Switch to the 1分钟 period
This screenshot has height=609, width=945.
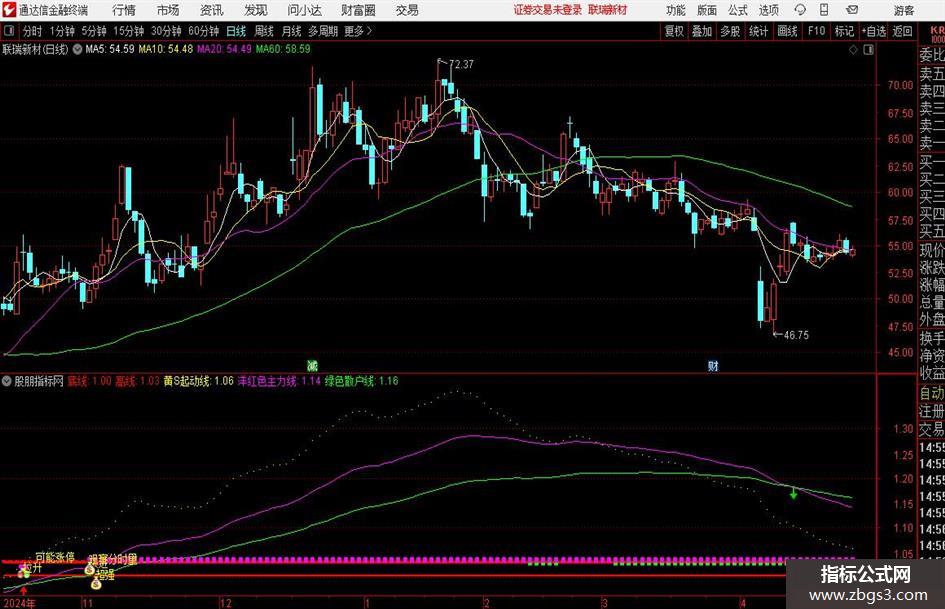tap(62, 31)
